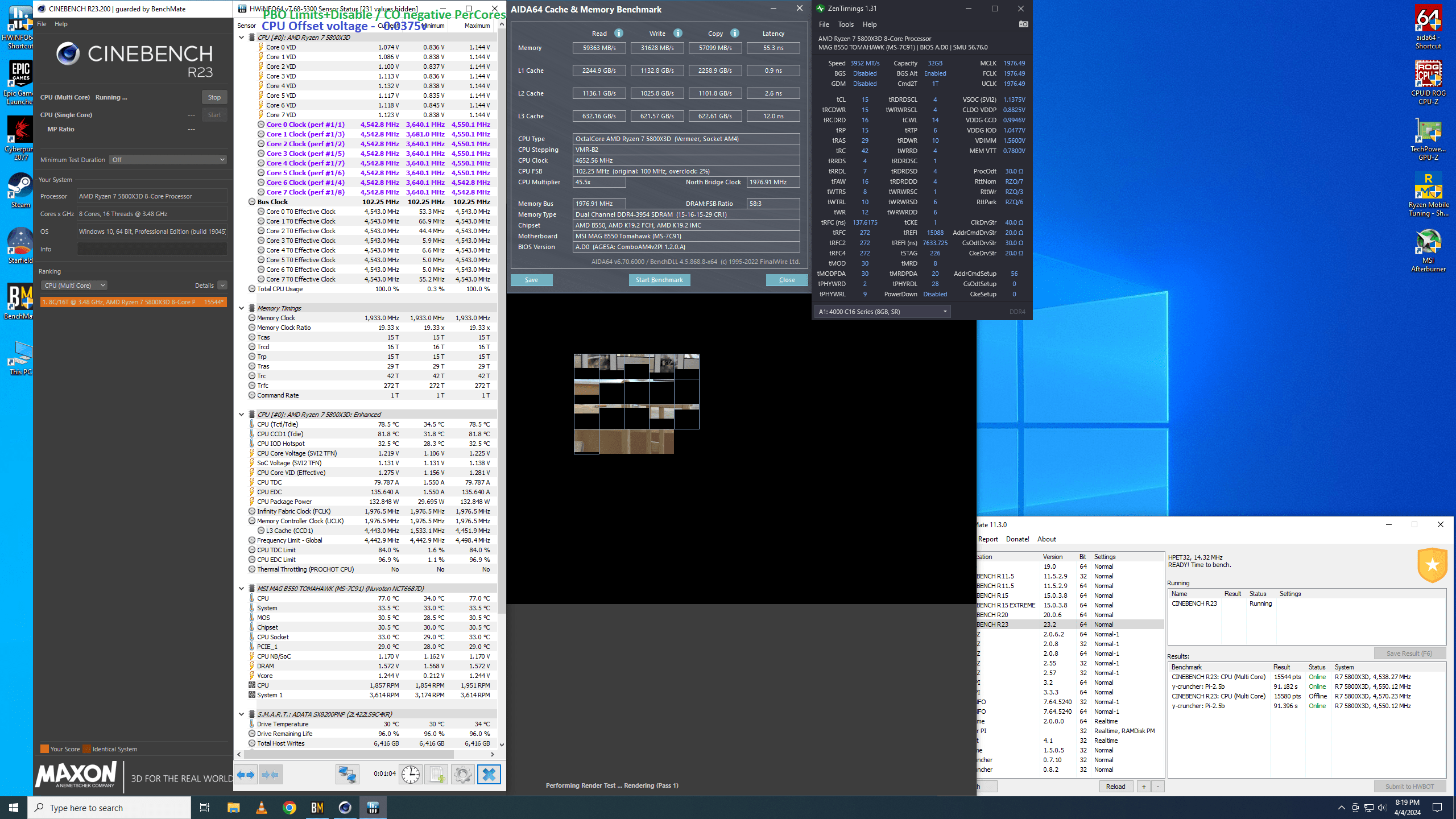Open Starfield desktop icon

click(20, 246)
